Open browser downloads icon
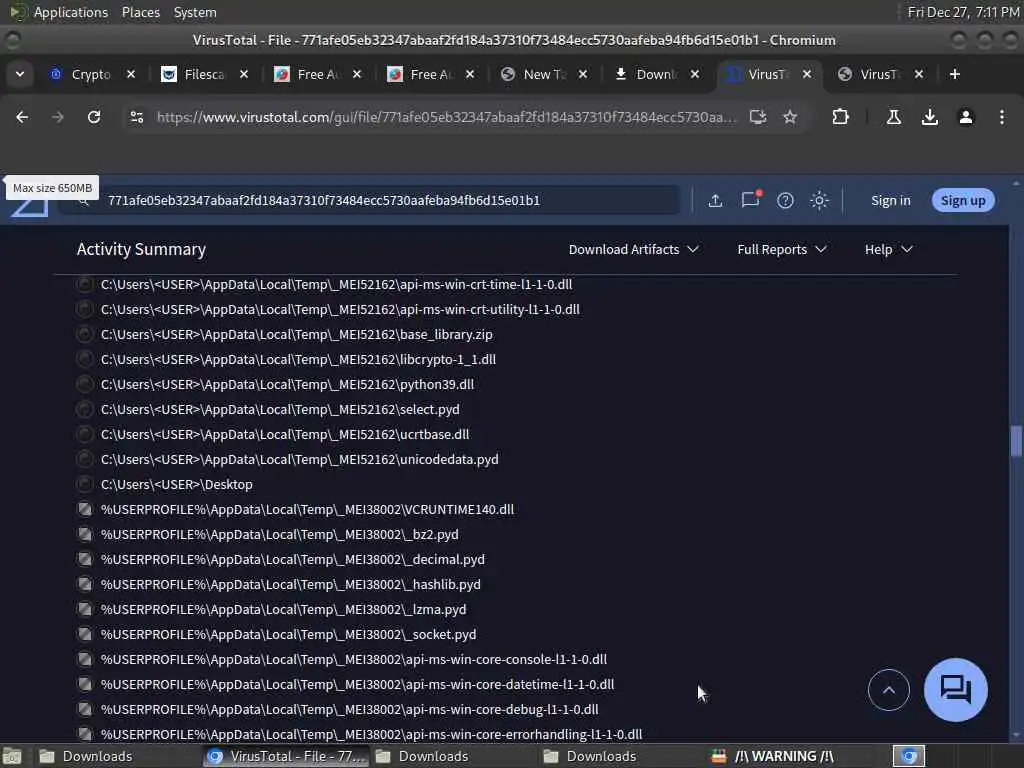The width and height of the screenshot is (1024, 768). 929,117
